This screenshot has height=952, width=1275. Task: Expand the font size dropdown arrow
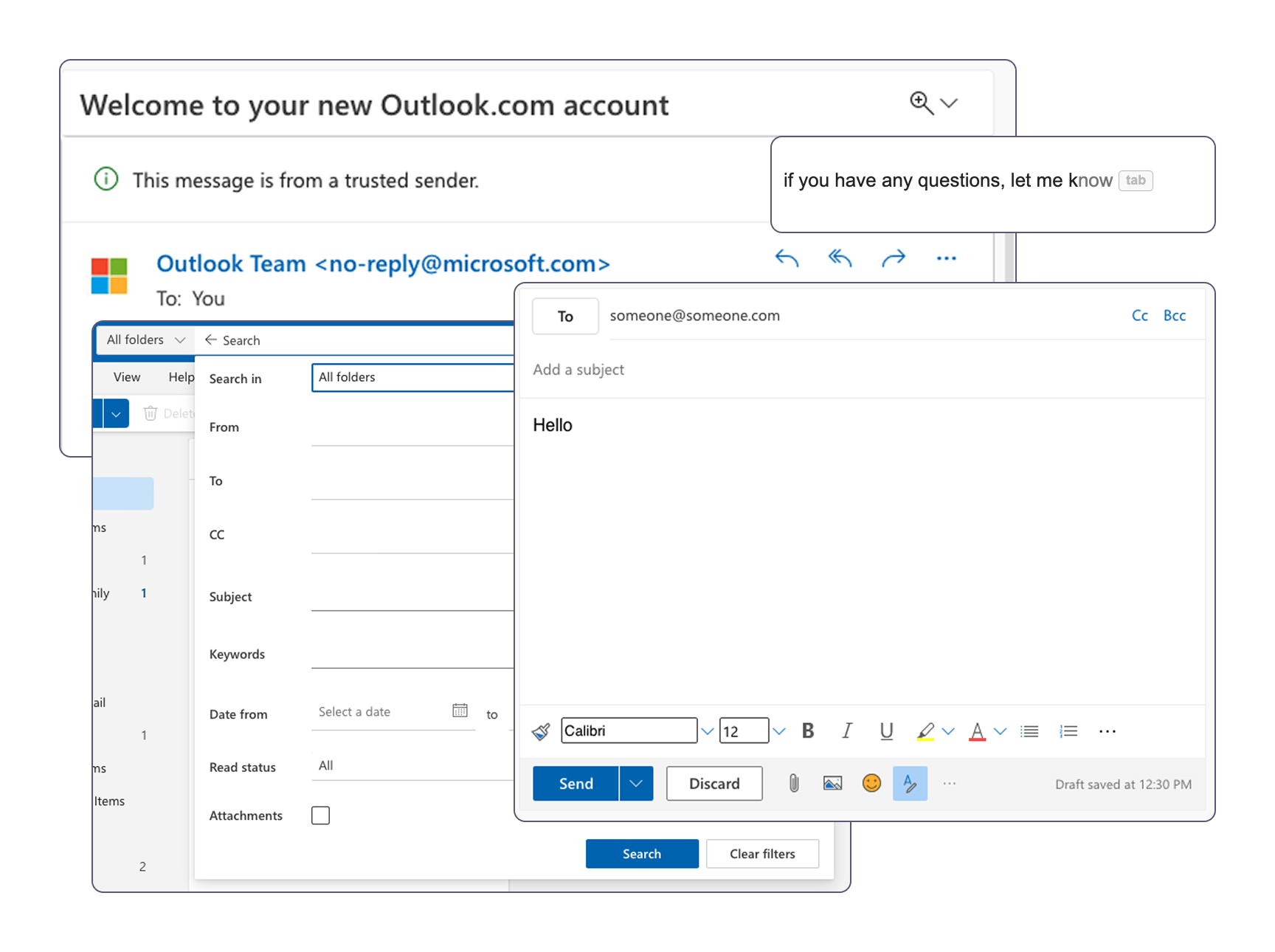click(x=779, y=731)
